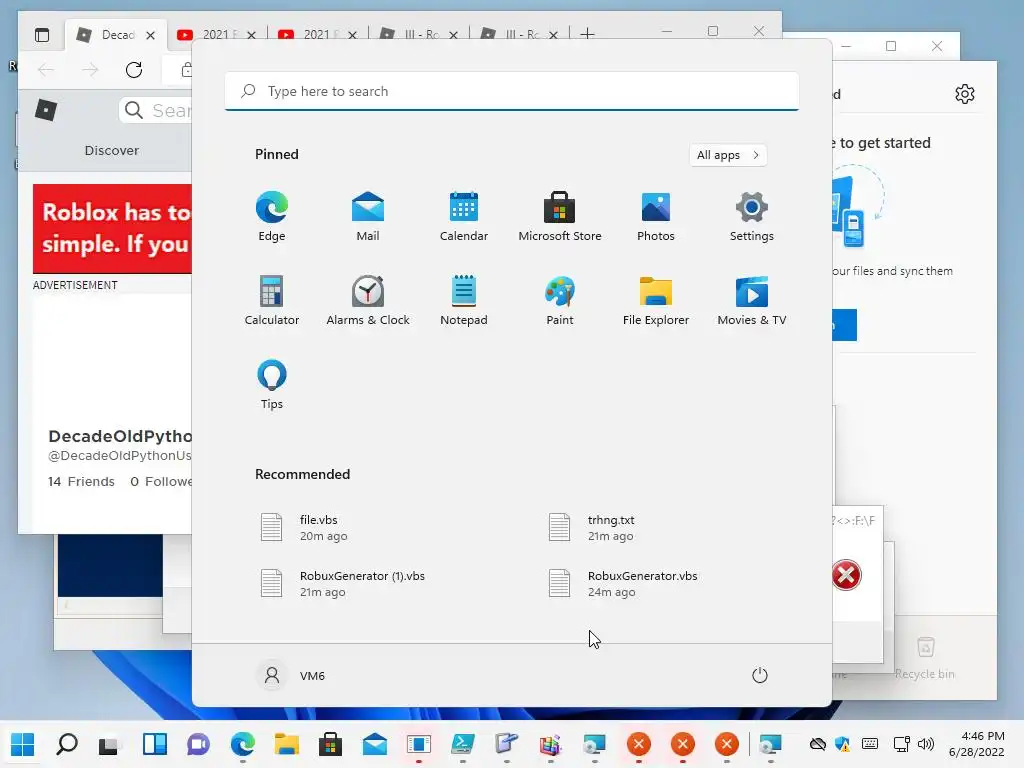Click the Power button in Start menu
The image size is (1024, 768).
pos(760,675)
